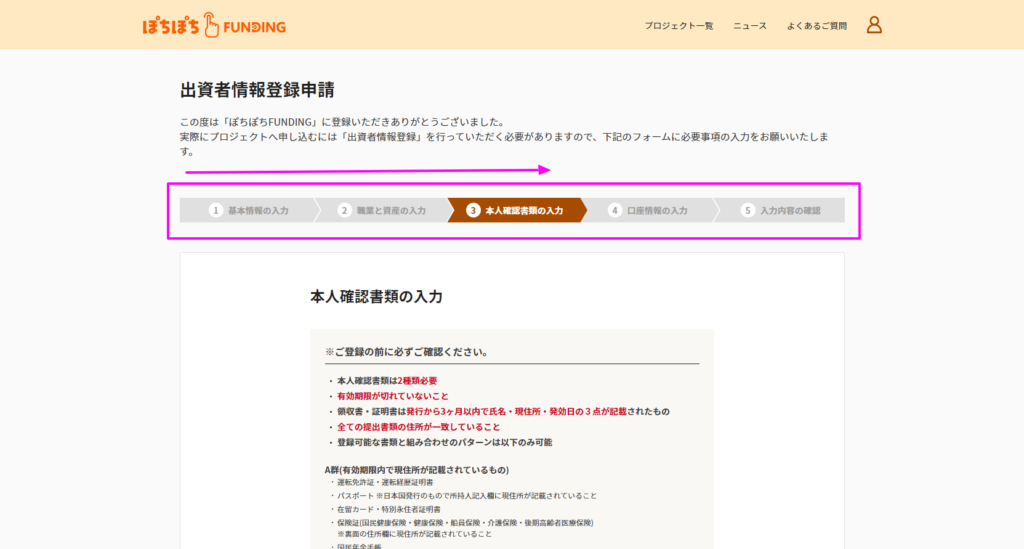This screenshot has height=549, width=1024.
Task: Open プロジェクト一覧 in the top navigation
Action: point(679,26)
